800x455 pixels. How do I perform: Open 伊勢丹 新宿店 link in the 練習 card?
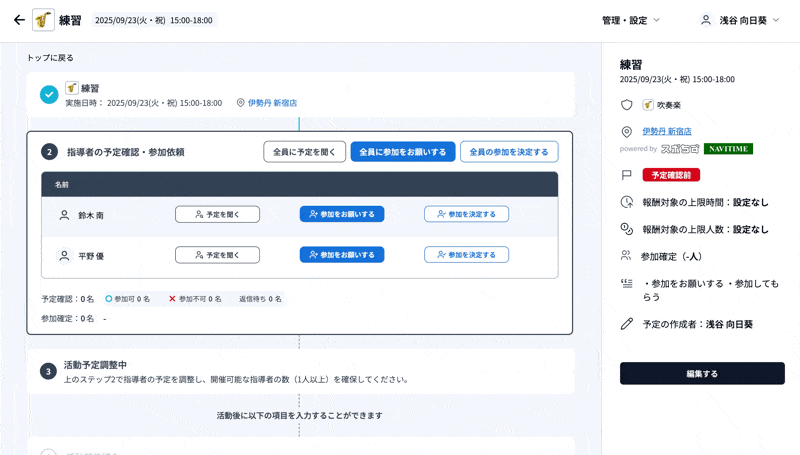tap(272, 103)
